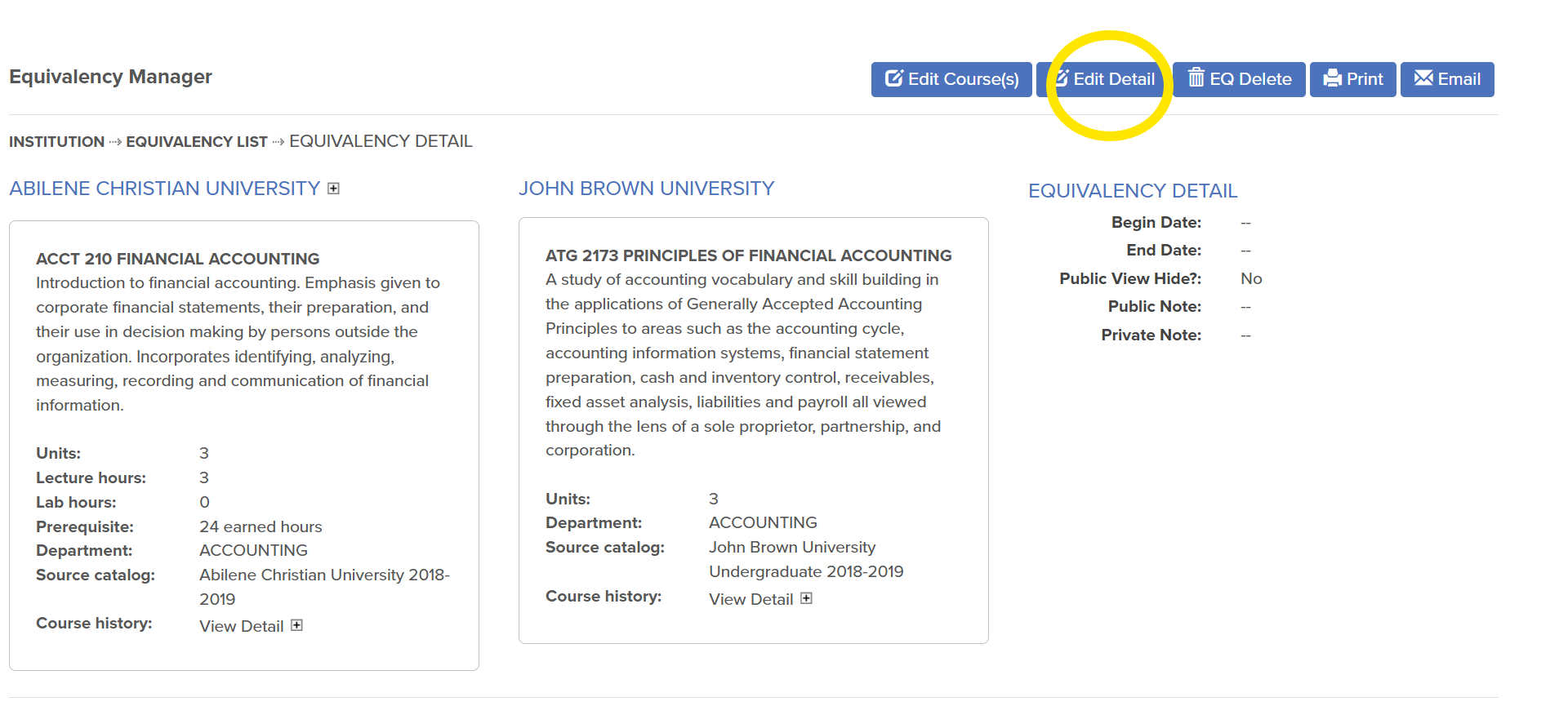1568x715 pixels.
Task: Click the pencil icon on Edit Course(s)
Action: click(x=894, y=78)
